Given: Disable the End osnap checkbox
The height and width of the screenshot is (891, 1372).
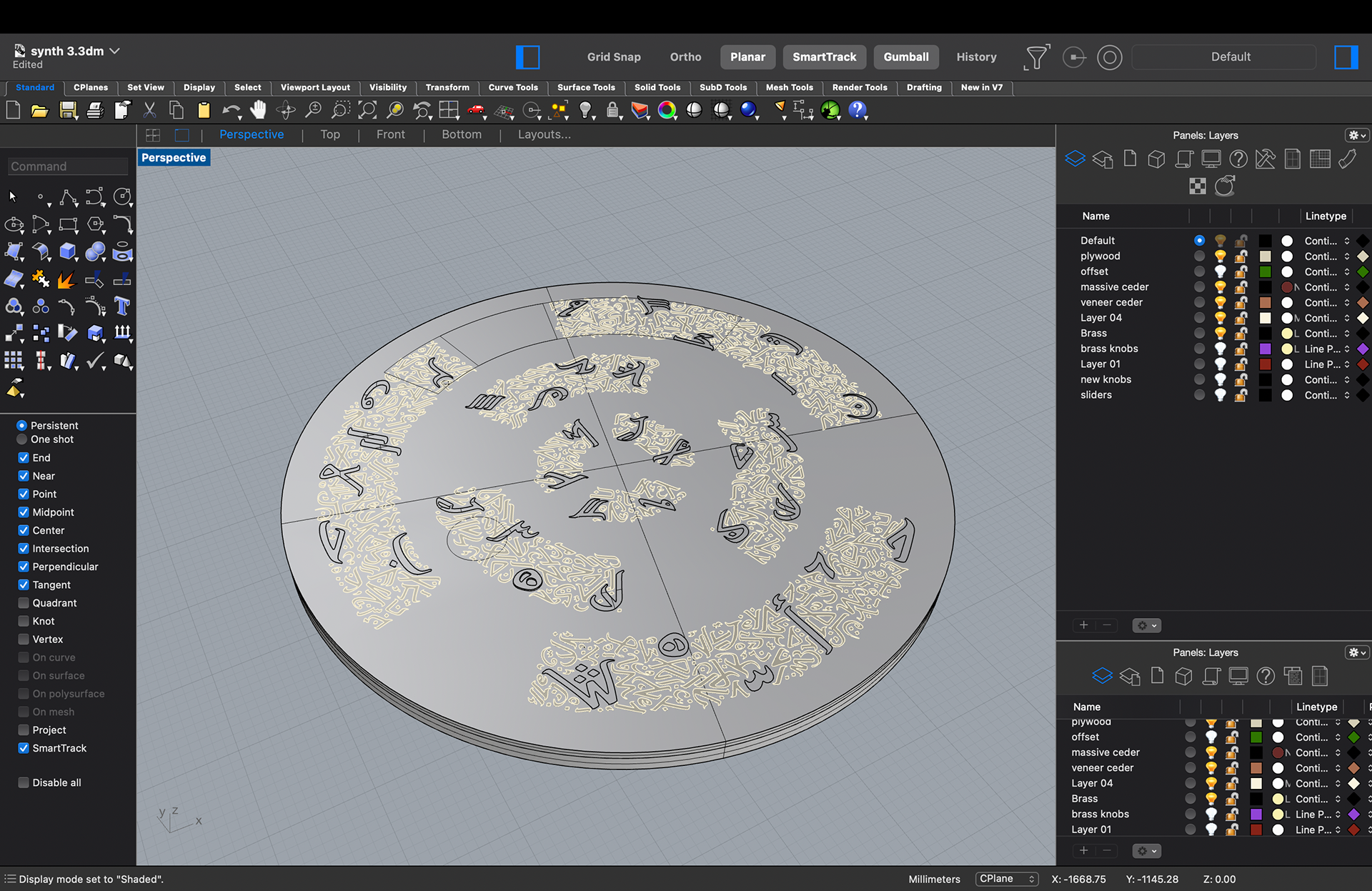Looking at the screenshot, I should tap(24, 457).
